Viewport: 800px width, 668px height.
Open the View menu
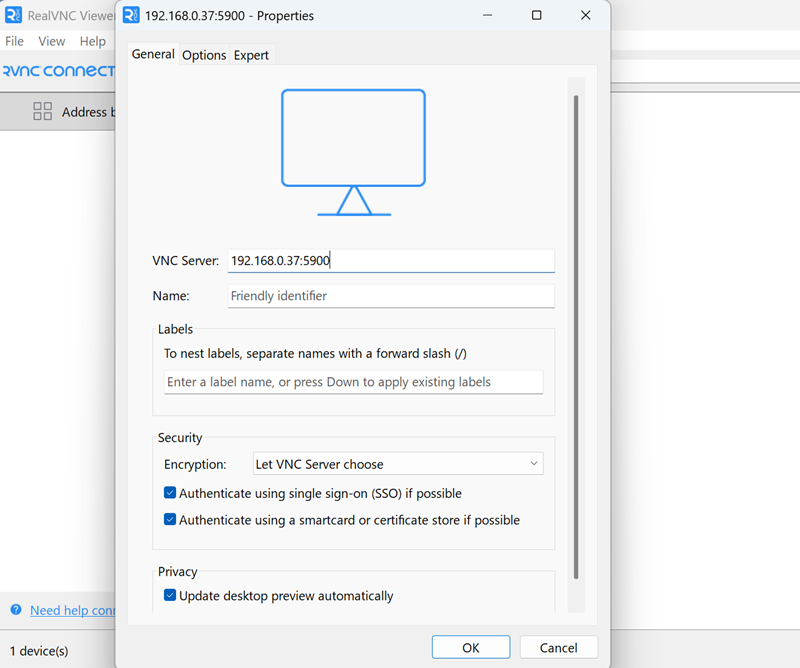coord(51,41)
